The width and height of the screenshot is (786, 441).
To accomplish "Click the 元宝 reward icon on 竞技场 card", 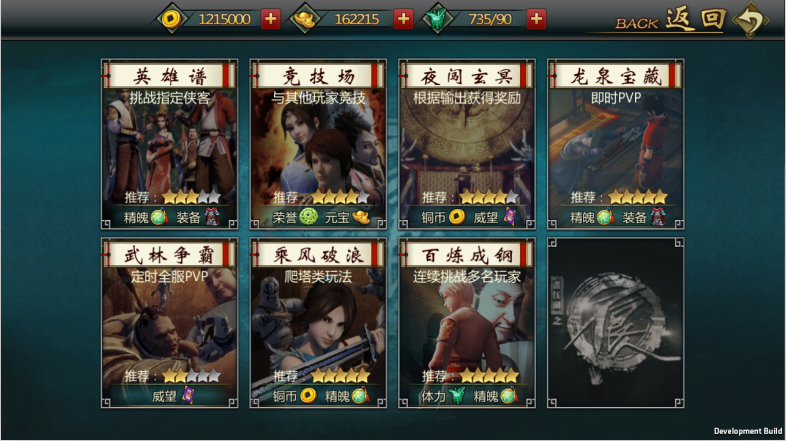I will click(361, 217).
